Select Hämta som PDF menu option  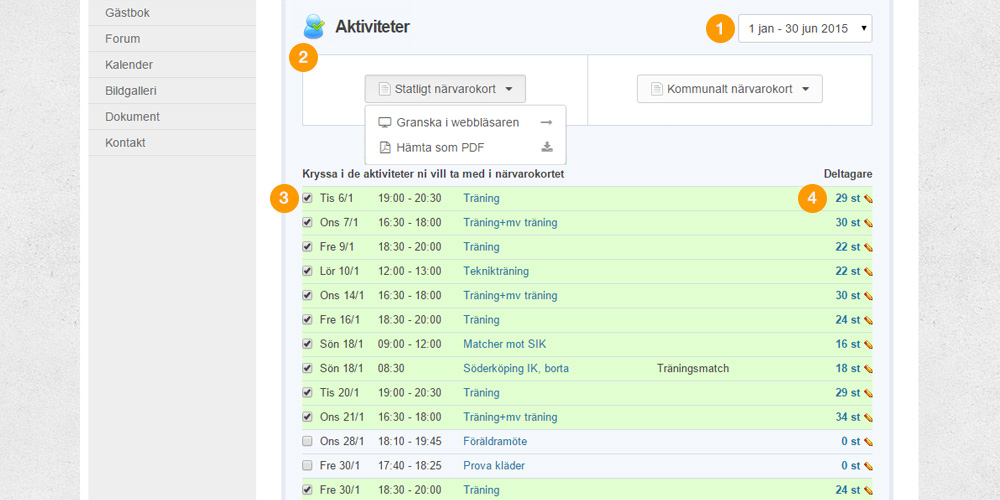(x=440, y=148)
